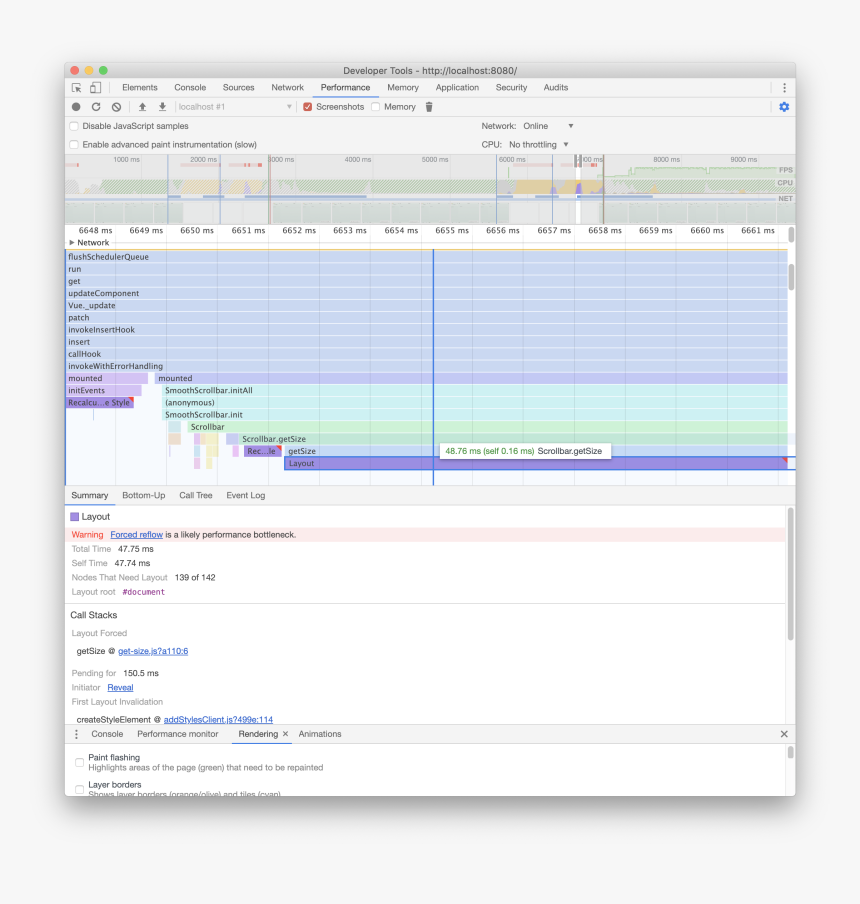
Task: Select the invokeWithErrorHandling flame bar
Action: point(427,366)
